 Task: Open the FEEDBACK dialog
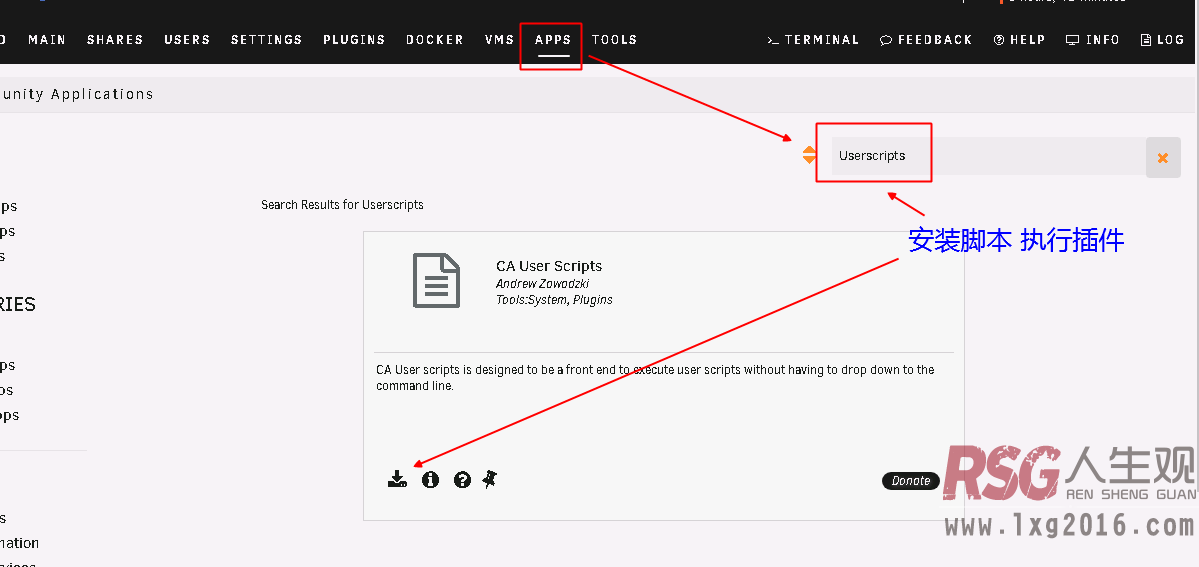(x=926, y=40)
